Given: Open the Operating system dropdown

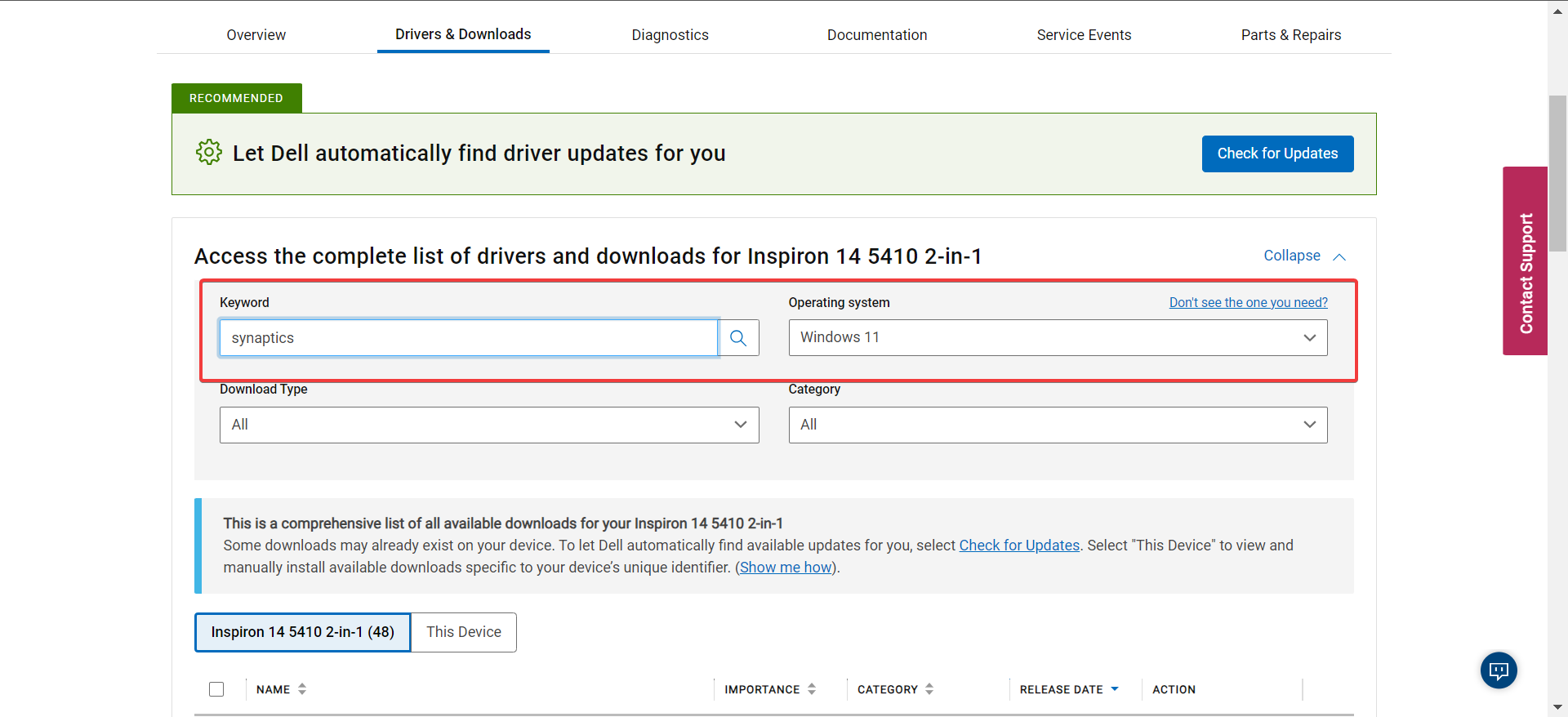Looking at the screenshot, I should click(x=1058, y=337).
